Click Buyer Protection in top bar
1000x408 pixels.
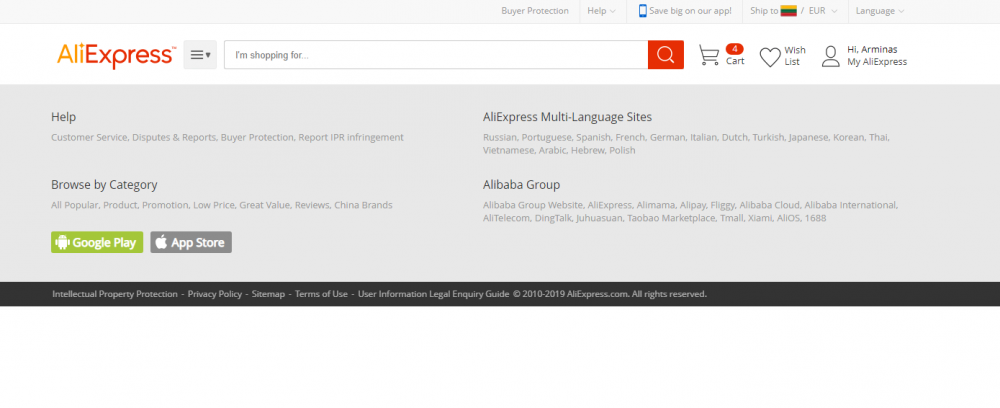point(534,11)
